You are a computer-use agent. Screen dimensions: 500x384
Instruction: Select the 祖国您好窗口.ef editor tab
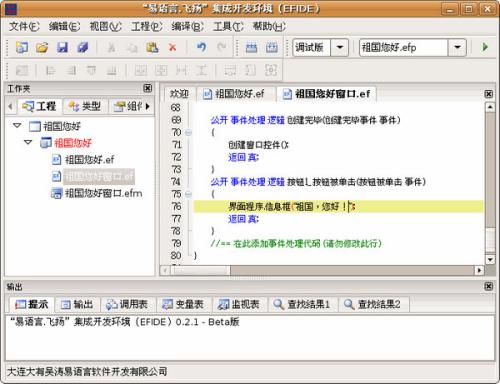(327, 94)
